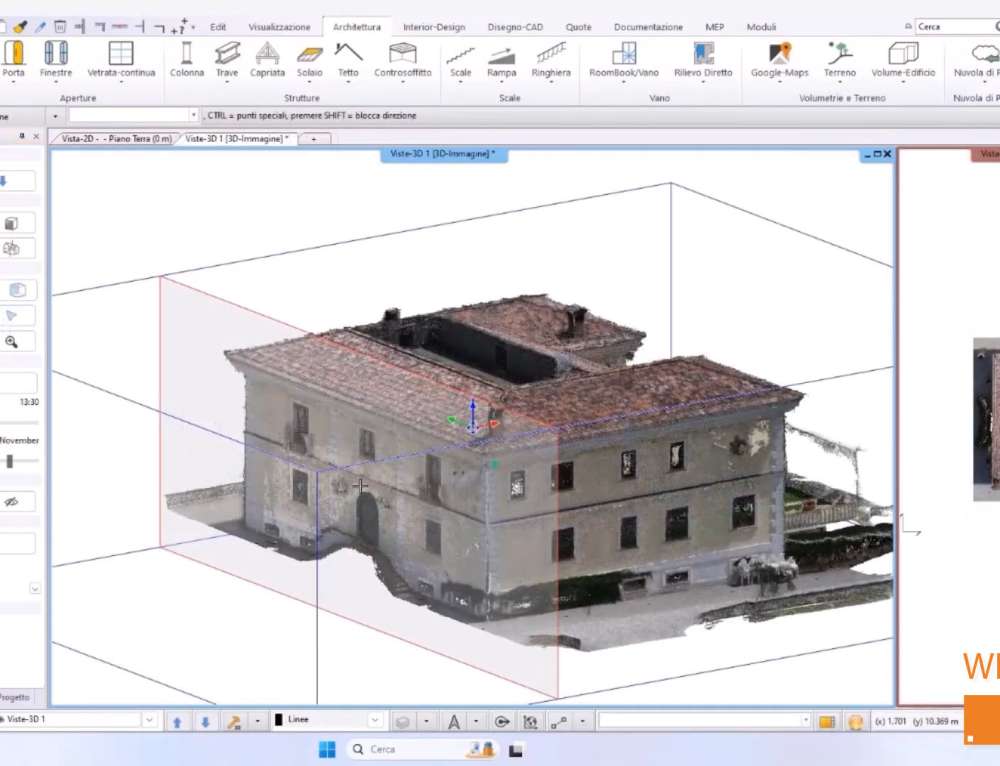Screen dimensions: 1000x766
Task: Open the Vista-3D 1 view selector dropdown
Action: coord(148,719)
